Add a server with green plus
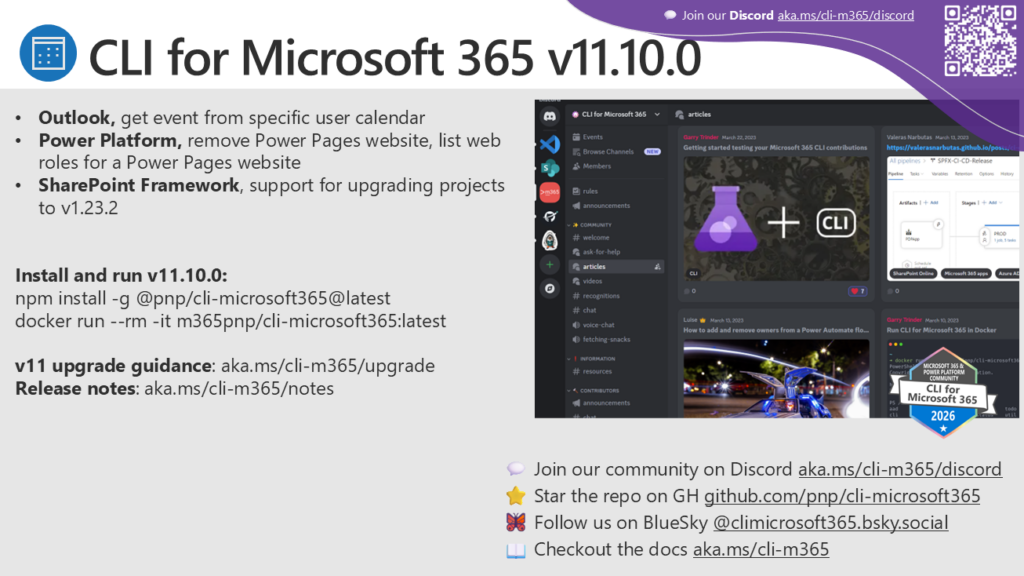 (550, 264)
